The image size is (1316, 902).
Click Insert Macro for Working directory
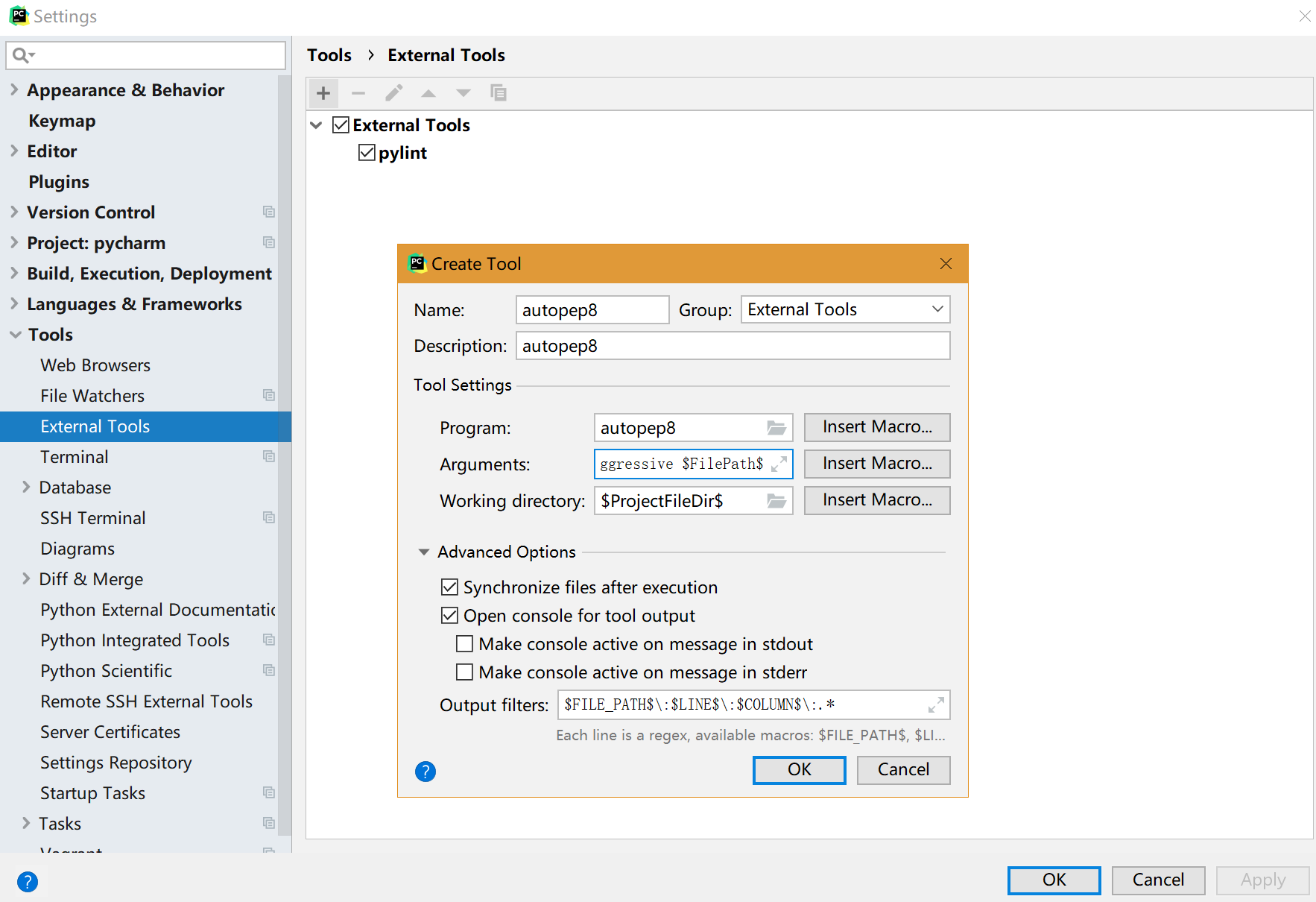(877, 500)
